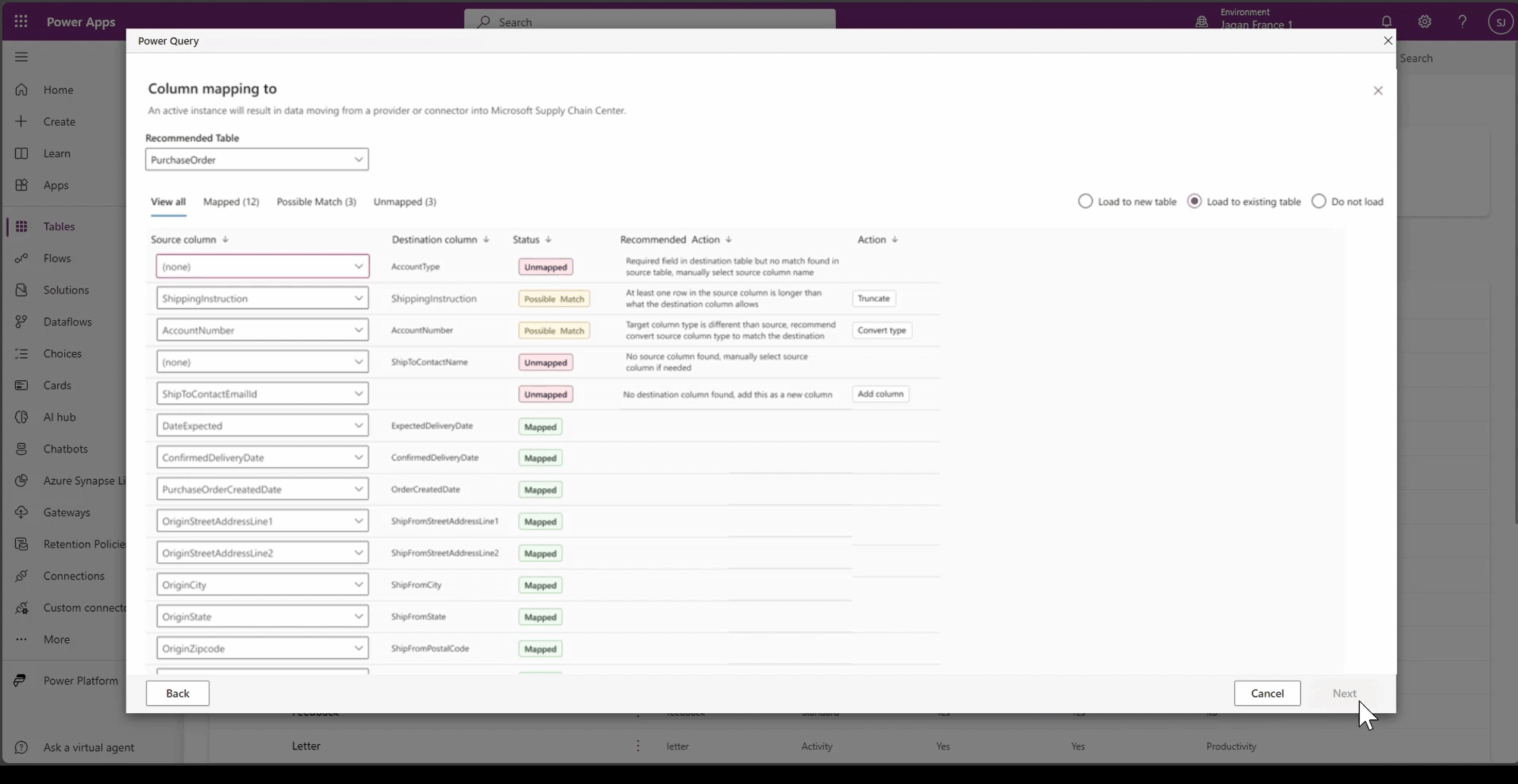Open OriginState source column dropdown
Viewport: 1518px width, 784px height.
[262, 616]
